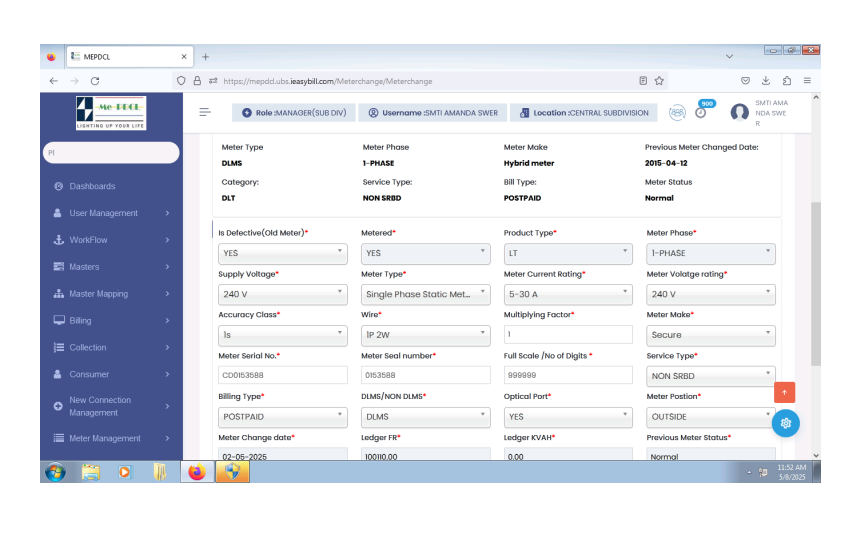Open the Meter Position OUTSIDE dropdown
Viewport: 864px width, 540px height.
coord(711,417)
